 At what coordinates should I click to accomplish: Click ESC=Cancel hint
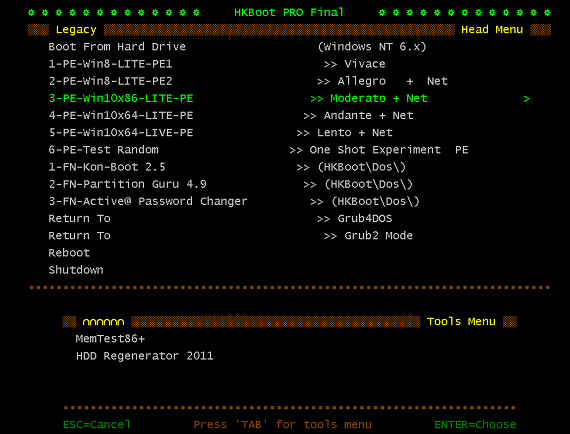[x=97, y=425]
